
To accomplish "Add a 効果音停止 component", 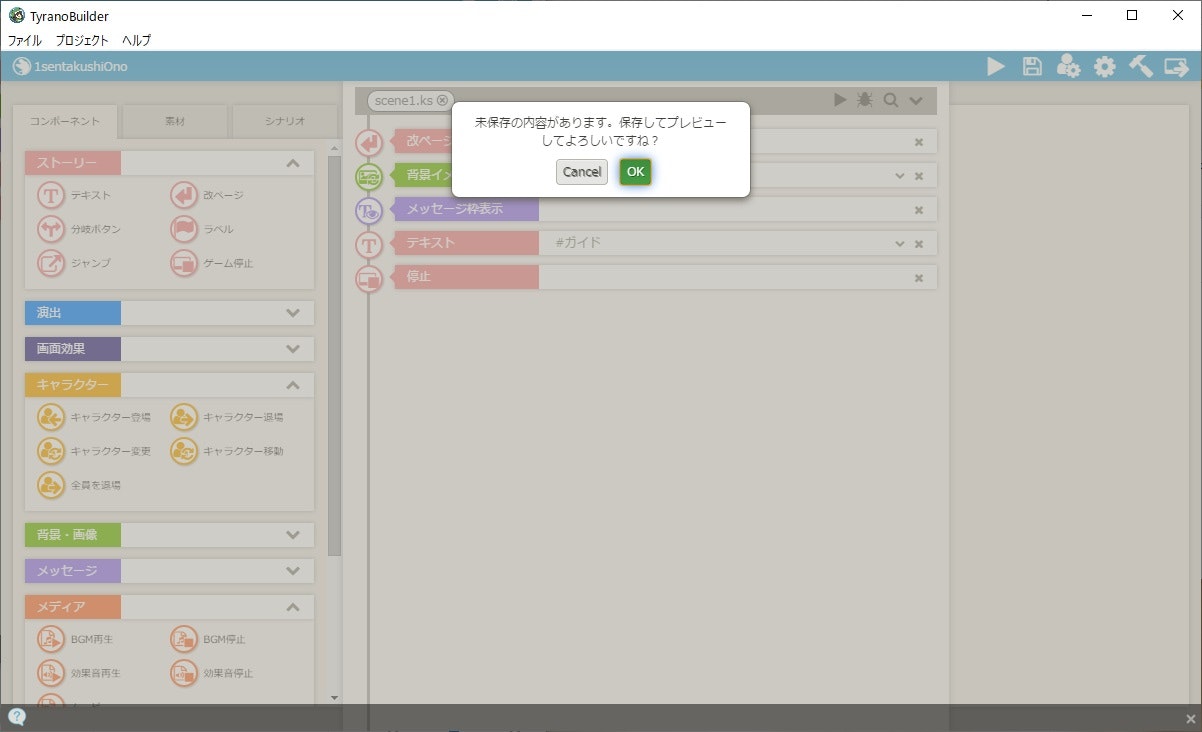I will tap(212, 673).
